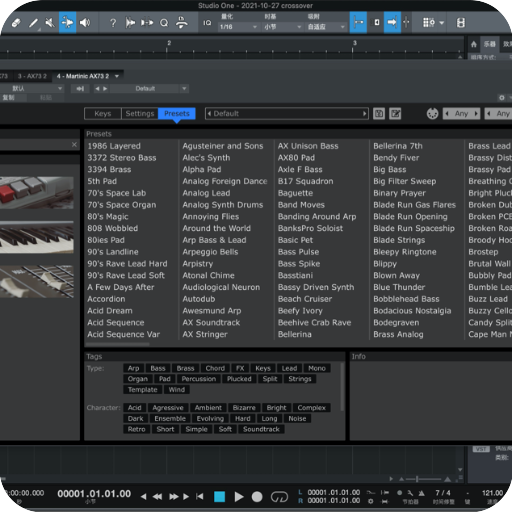The height and width of the screenshot is (512, 512).
Task: Toggle the highlighted Snap to grid button
Action: click(x=358, y=23)
